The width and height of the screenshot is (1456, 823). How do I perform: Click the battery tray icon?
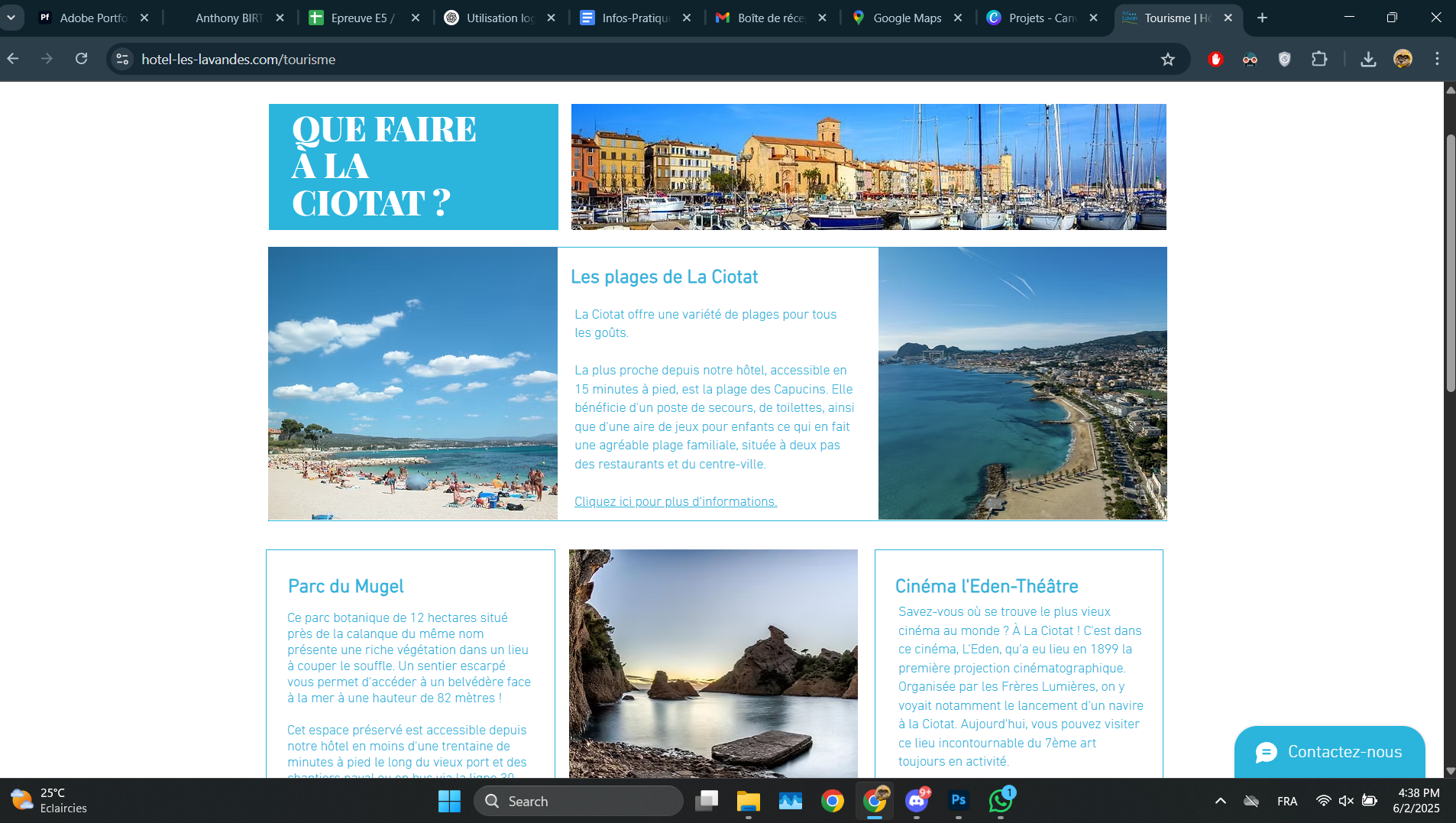(x=1370, y=801)
